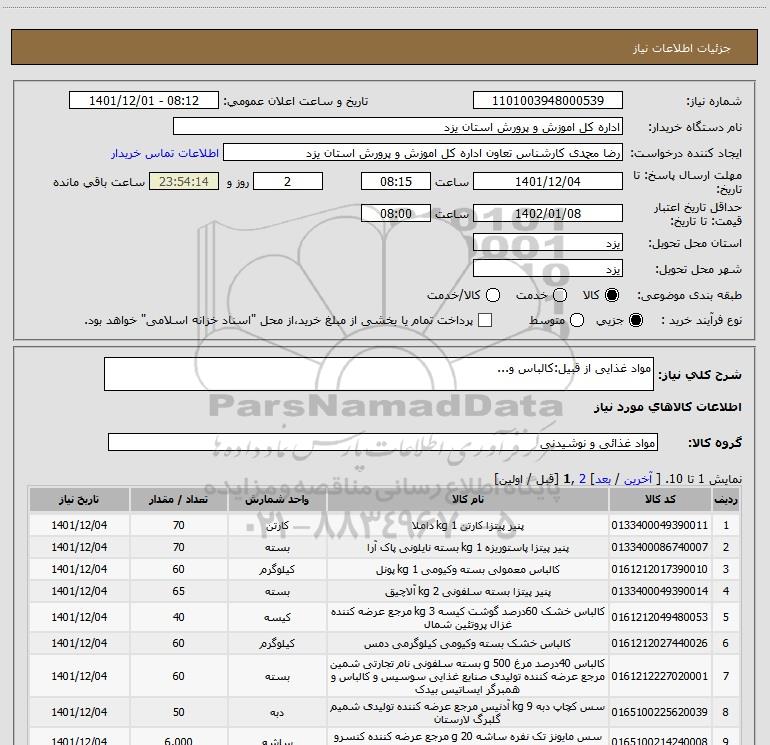This screenshot has width=770, height=745.
Task: Click the نام کالا column header
Action: (x=468, y=499)
